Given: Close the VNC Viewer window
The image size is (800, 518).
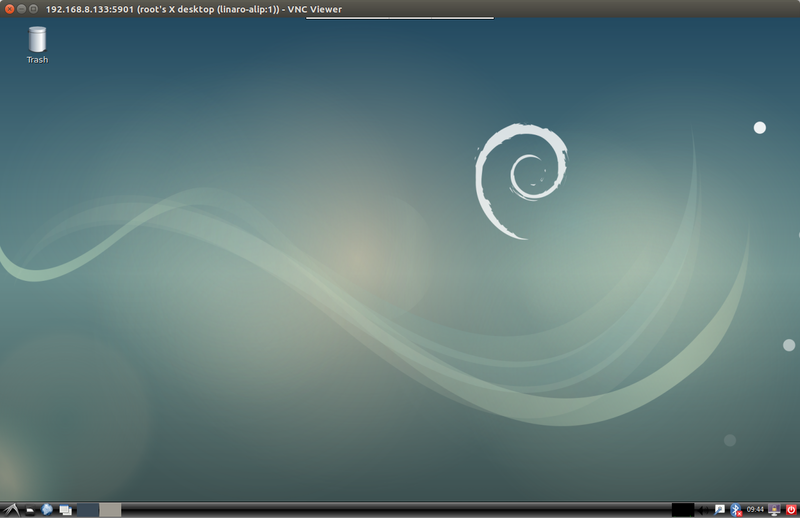Looking at the screenshot, I should tap(8, 8).
